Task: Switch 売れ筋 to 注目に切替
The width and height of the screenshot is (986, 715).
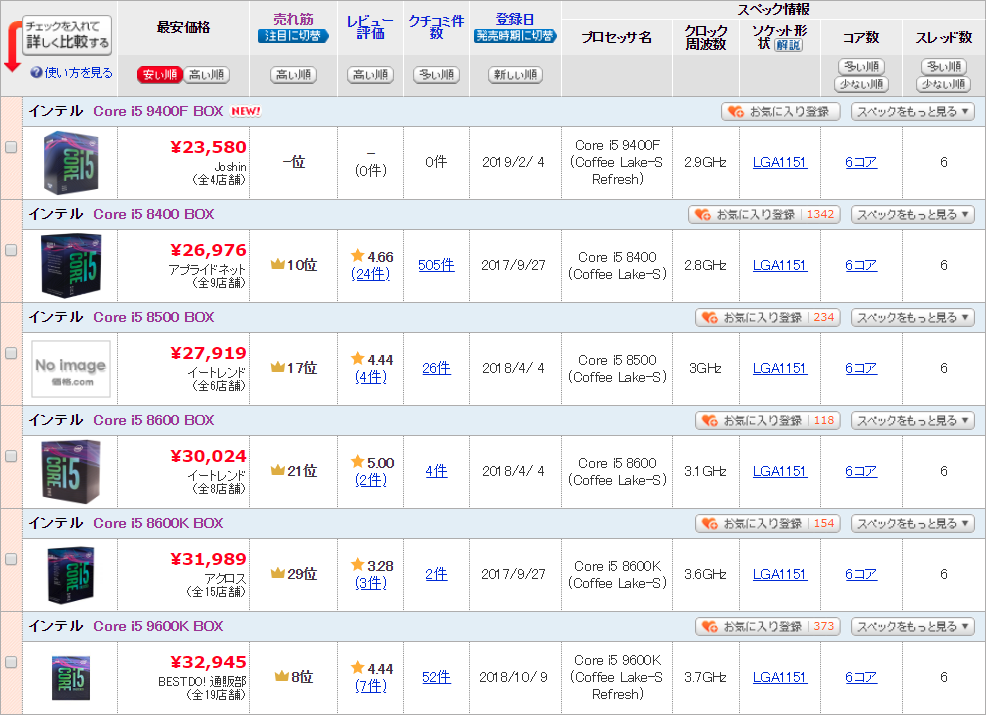Action: click(x=293, y=36)
